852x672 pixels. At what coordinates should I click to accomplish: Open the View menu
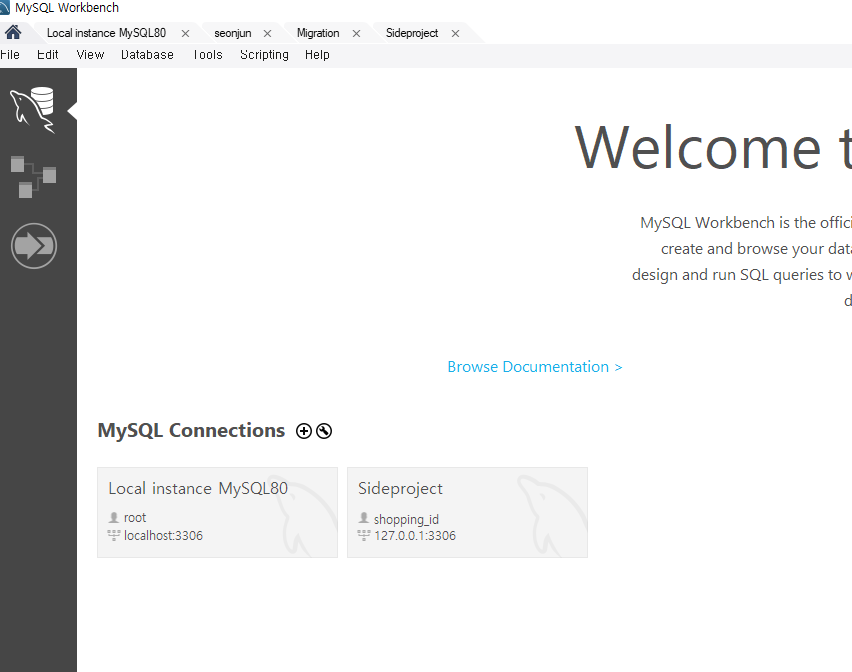pos(90,54)
